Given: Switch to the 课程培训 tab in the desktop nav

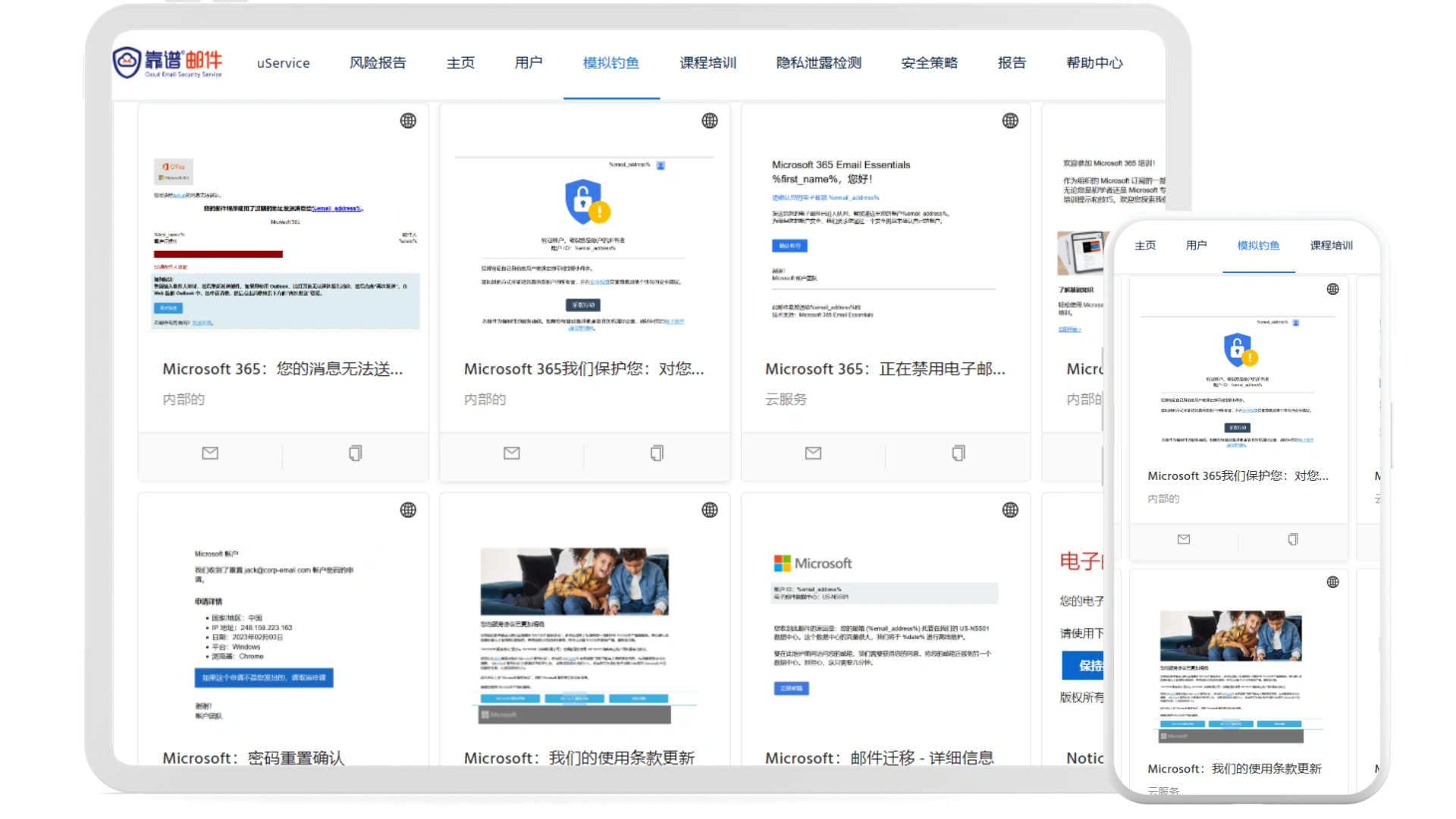Looking at the screenshot, I should tap(708, 63).
